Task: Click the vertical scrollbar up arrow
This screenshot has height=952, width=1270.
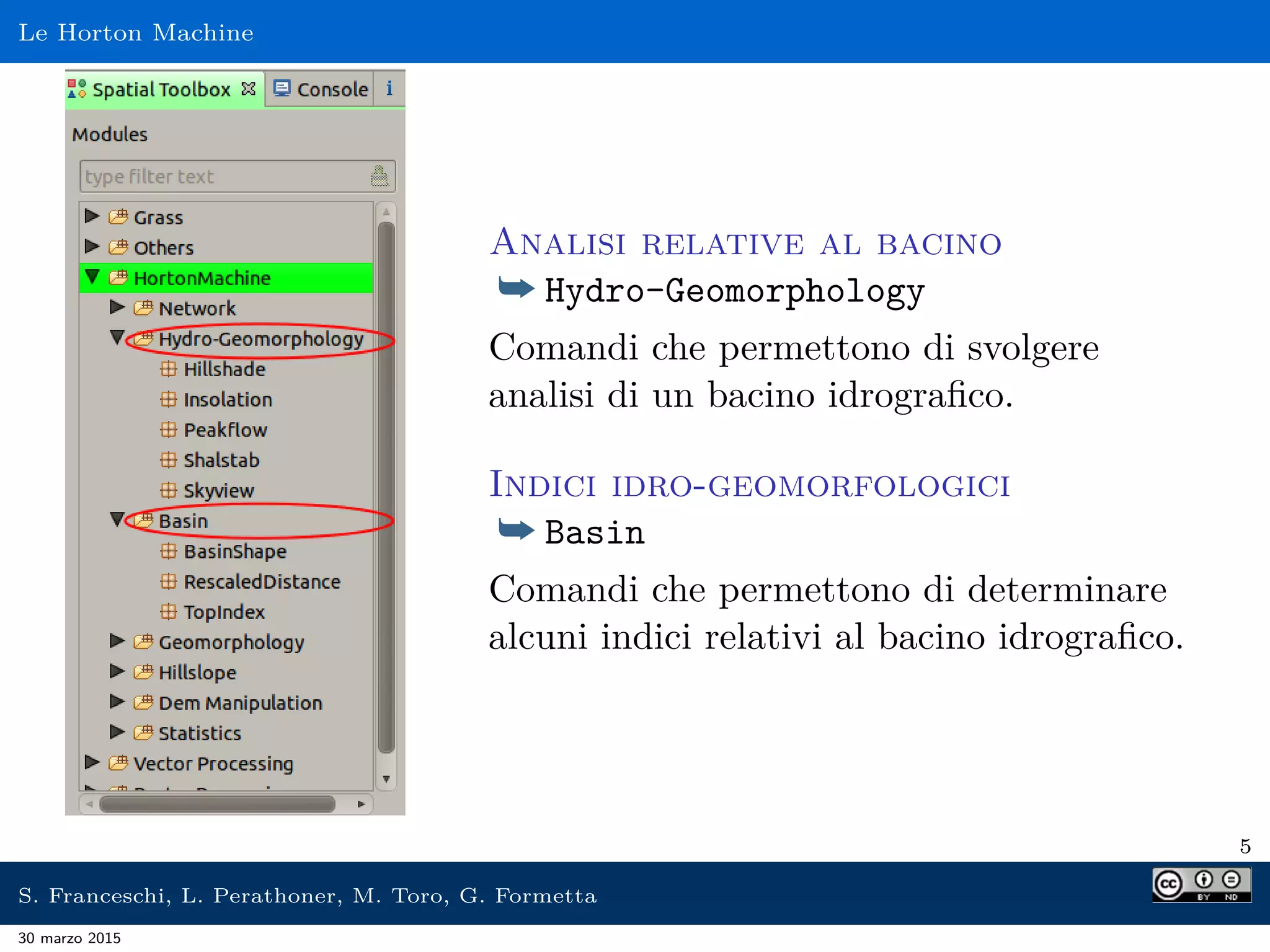Action: click(386, 212)
